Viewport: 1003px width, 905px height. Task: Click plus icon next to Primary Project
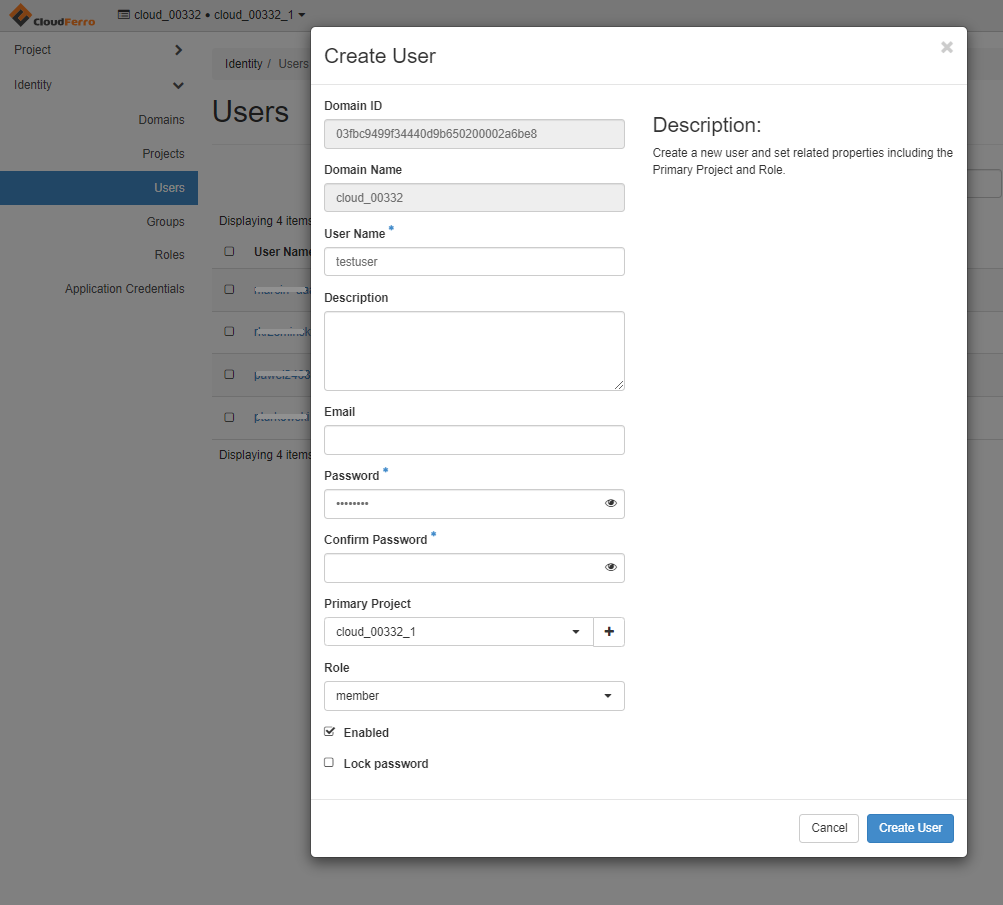coord(609,632)
